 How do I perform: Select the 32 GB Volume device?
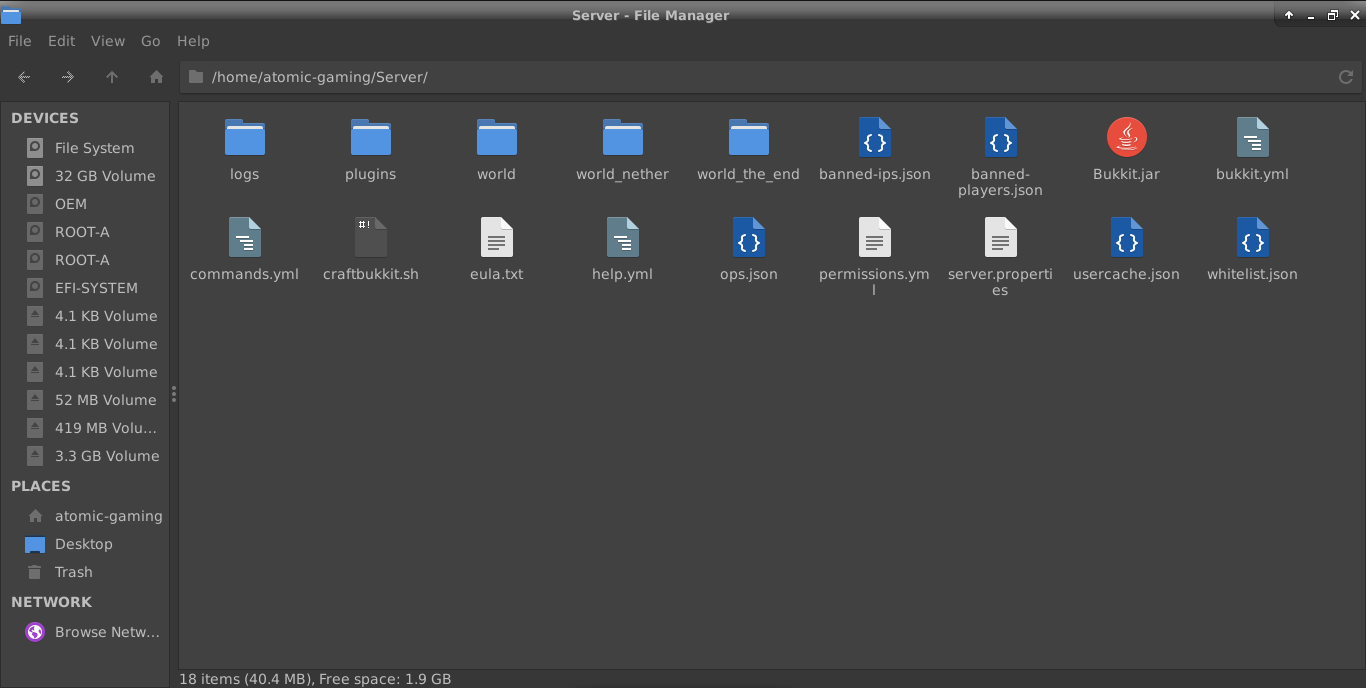pyautogui.click(x=105, y=175)
